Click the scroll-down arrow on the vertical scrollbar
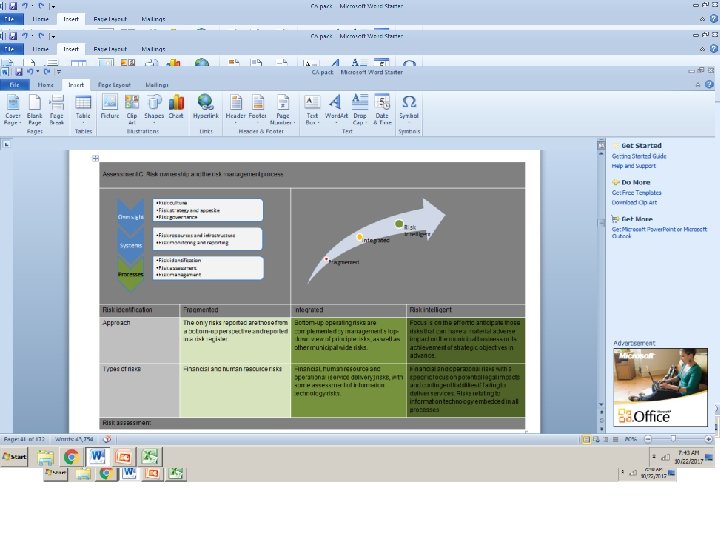The image size is (720, 540). [x=601, y=405]
